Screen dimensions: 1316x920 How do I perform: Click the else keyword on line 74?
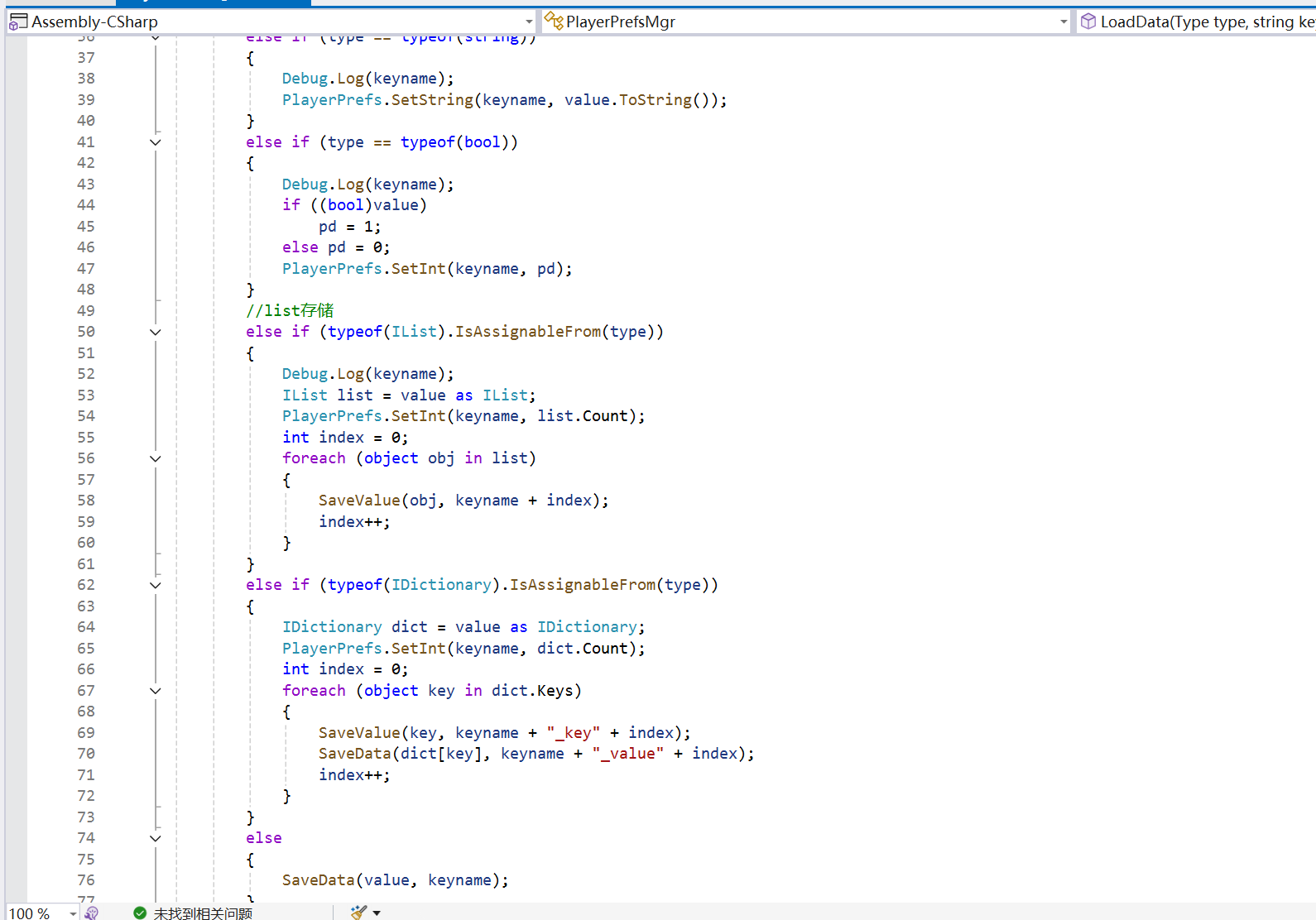coord(264,838)
